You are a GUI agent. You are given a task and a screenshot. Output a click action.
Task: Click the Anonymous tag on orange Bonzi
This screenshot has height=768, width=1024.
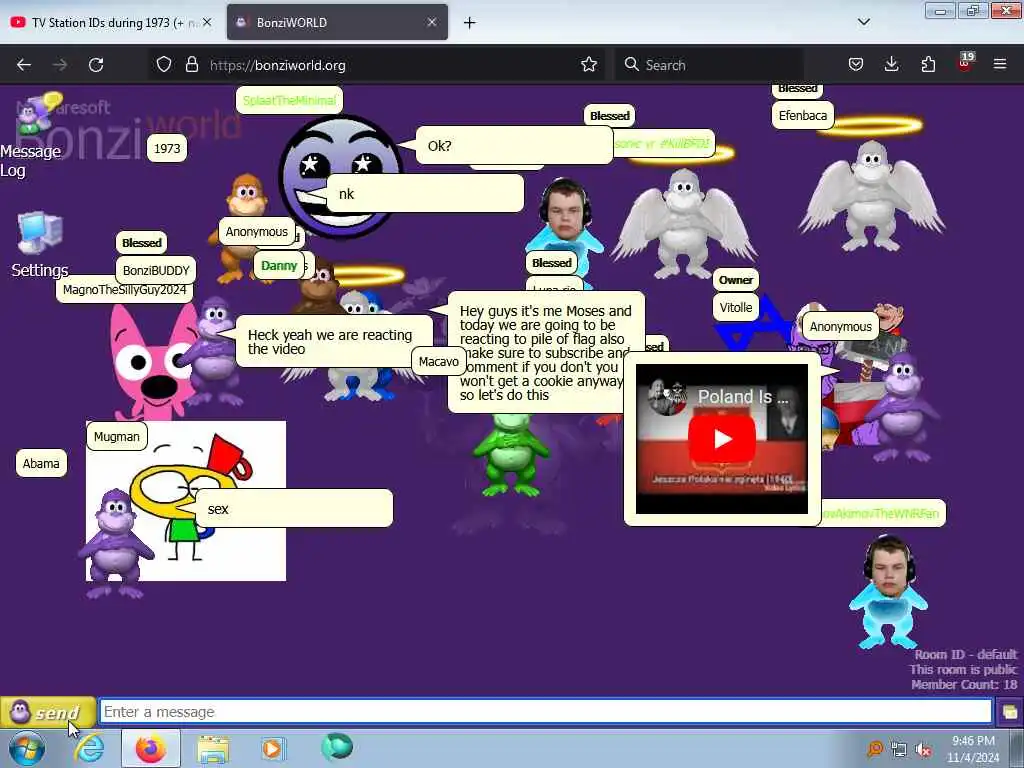point(257,232)
